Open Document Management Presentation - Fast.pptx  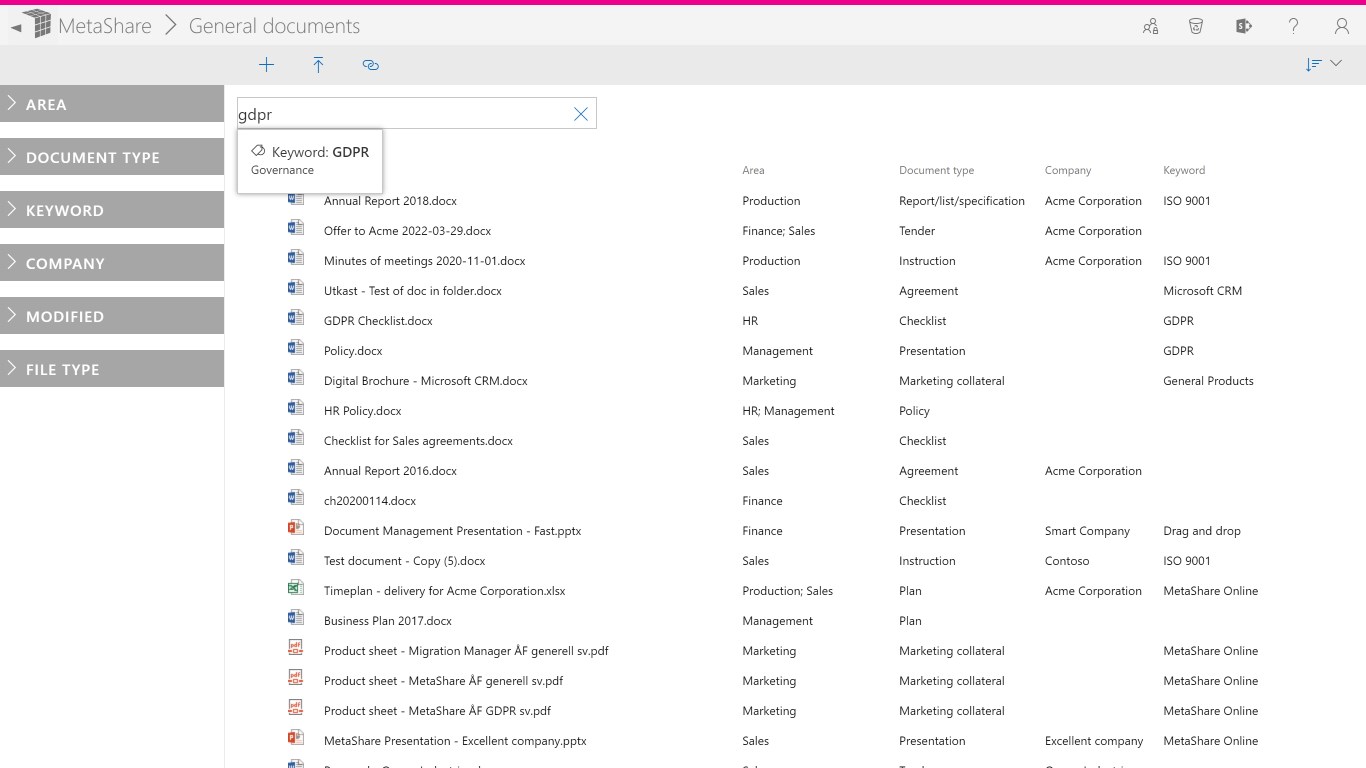[452, 531]
